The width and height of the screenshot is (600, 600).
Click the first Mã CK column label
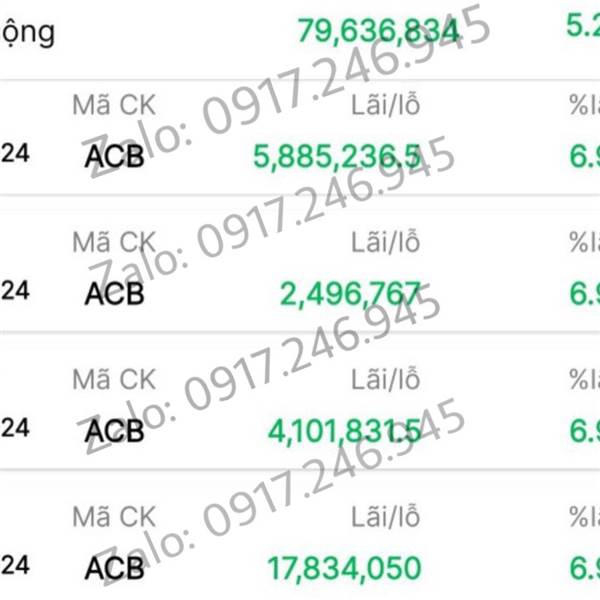(x=114, y=105)
